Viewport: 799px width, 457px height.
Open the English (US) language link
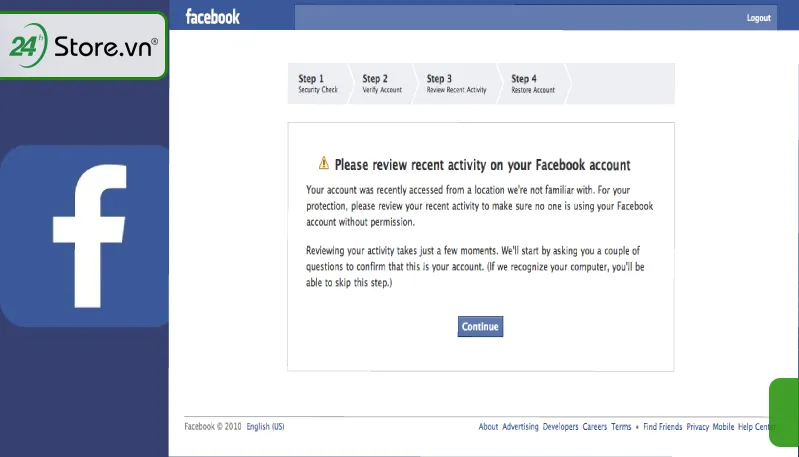tap(265, 426)
